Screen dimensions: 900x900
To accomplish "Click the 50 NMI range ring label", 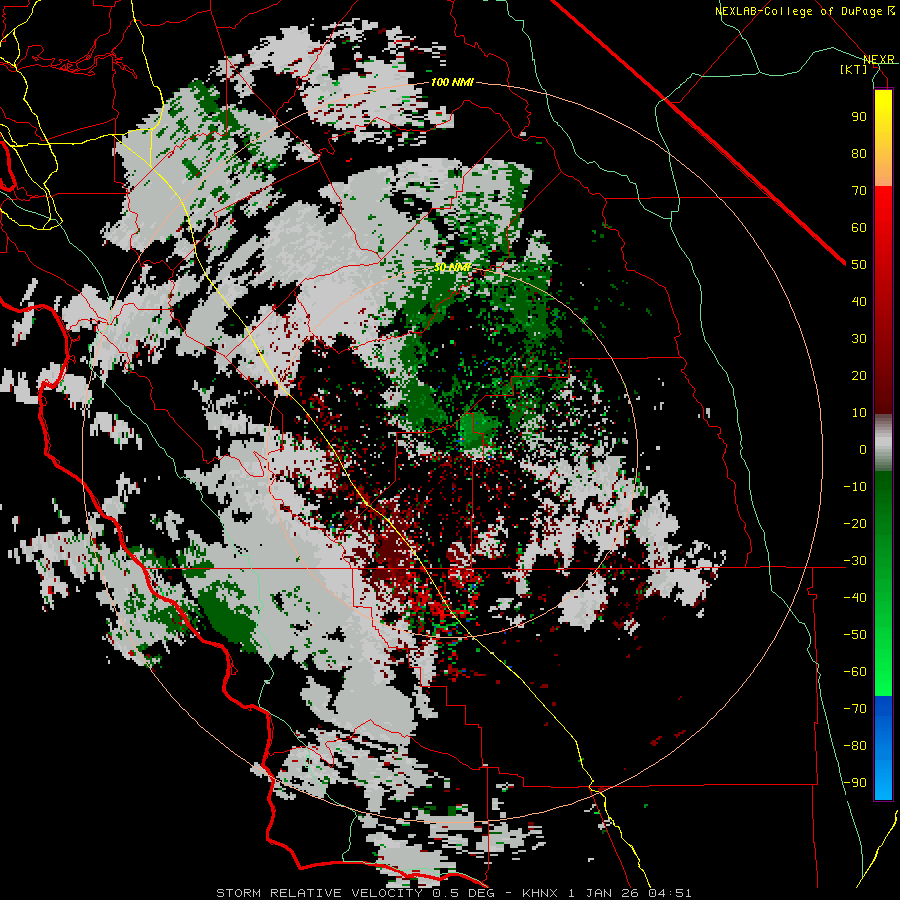I will tap(452, 267).
